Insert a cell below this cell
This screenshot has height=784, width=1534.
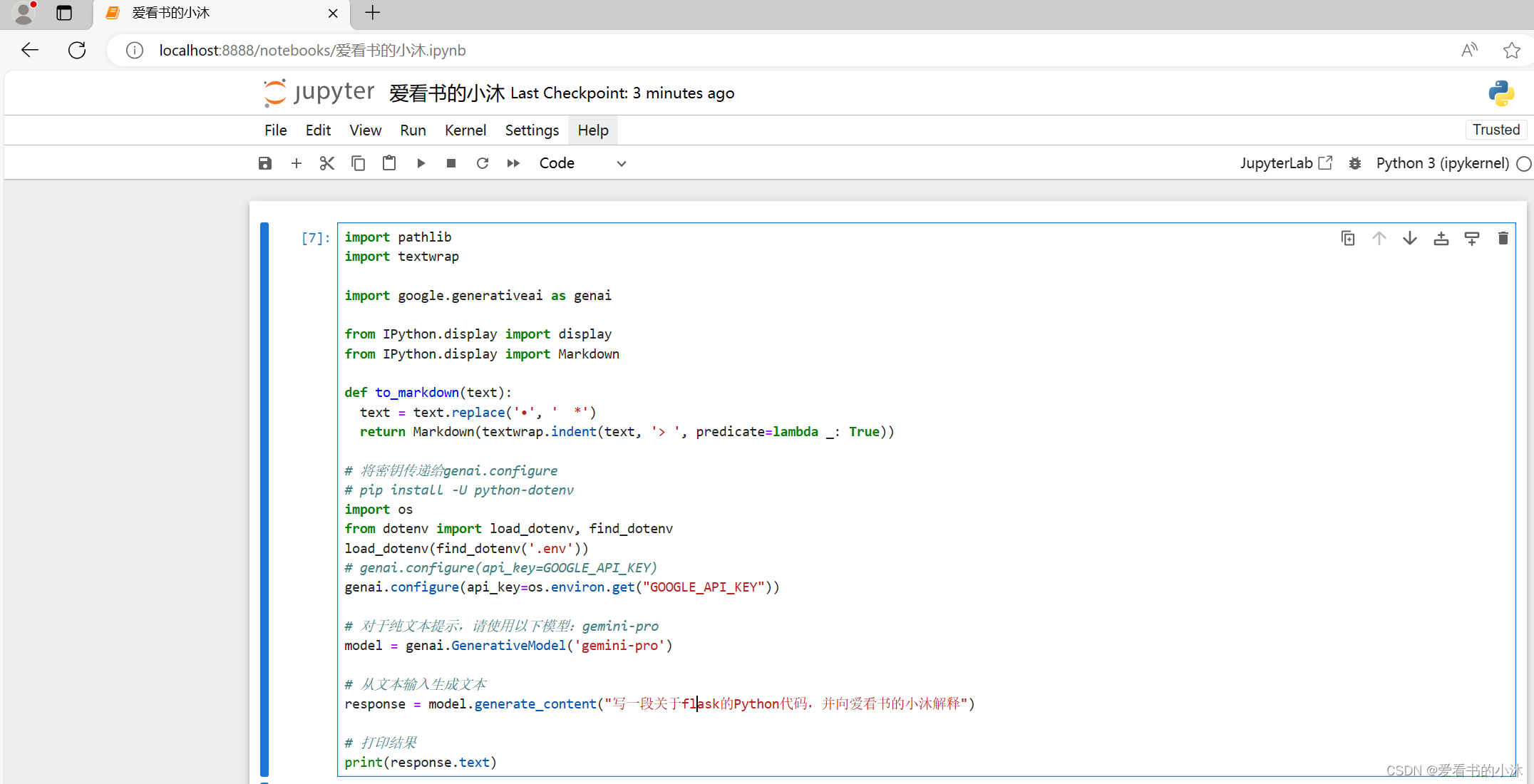click(1472, 238)
